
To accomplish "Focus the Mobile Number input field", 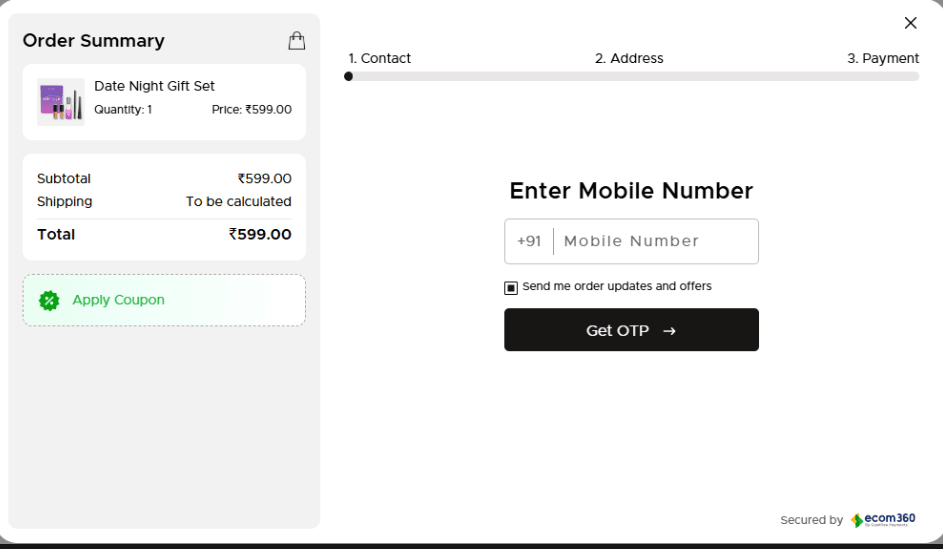I will pos(655,241).
